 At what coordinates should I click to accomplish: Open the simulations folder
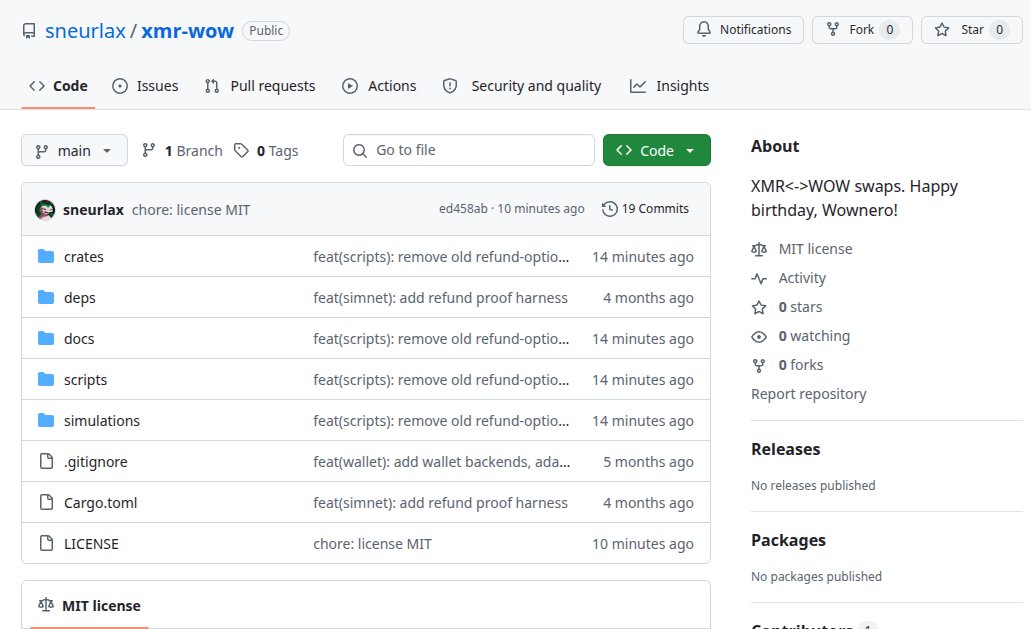[x=102, y=421]
